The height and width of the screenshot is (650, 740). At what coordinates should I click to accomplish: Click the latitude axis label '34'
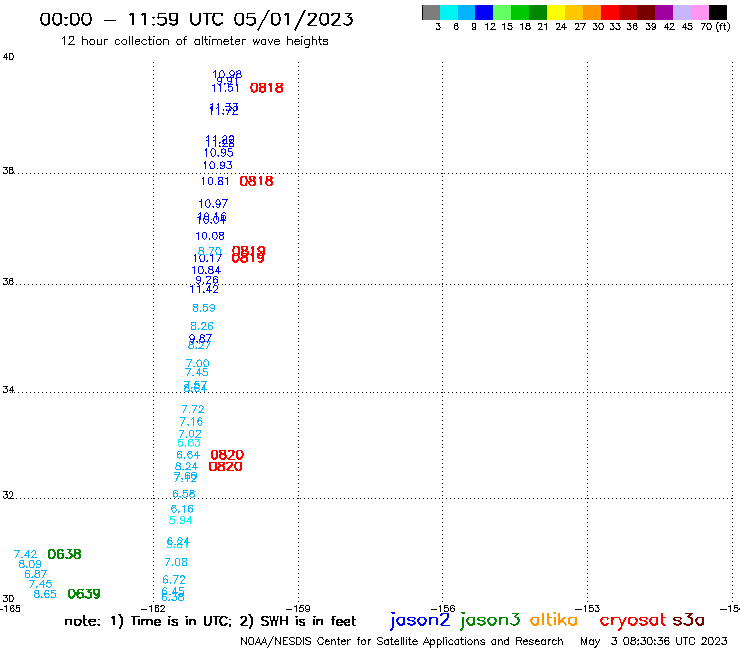[x=8, y=390]
